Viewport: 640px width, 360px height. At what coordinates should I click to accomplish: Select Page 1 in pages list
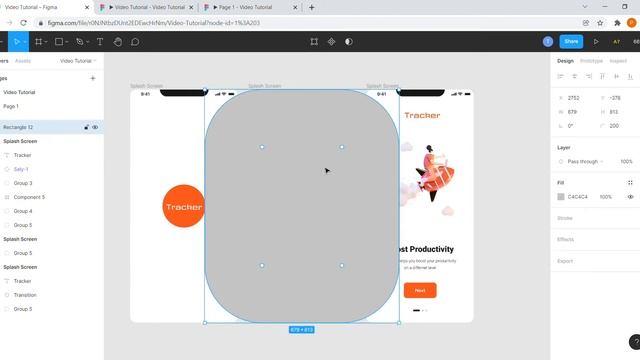(11, 106)
